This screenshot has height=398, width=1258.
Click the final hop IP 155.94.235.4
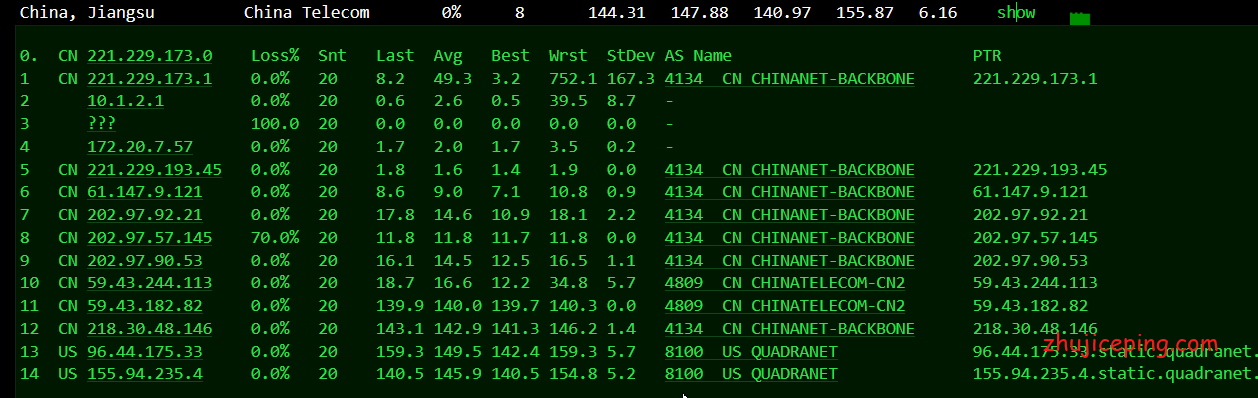(145, 374)
